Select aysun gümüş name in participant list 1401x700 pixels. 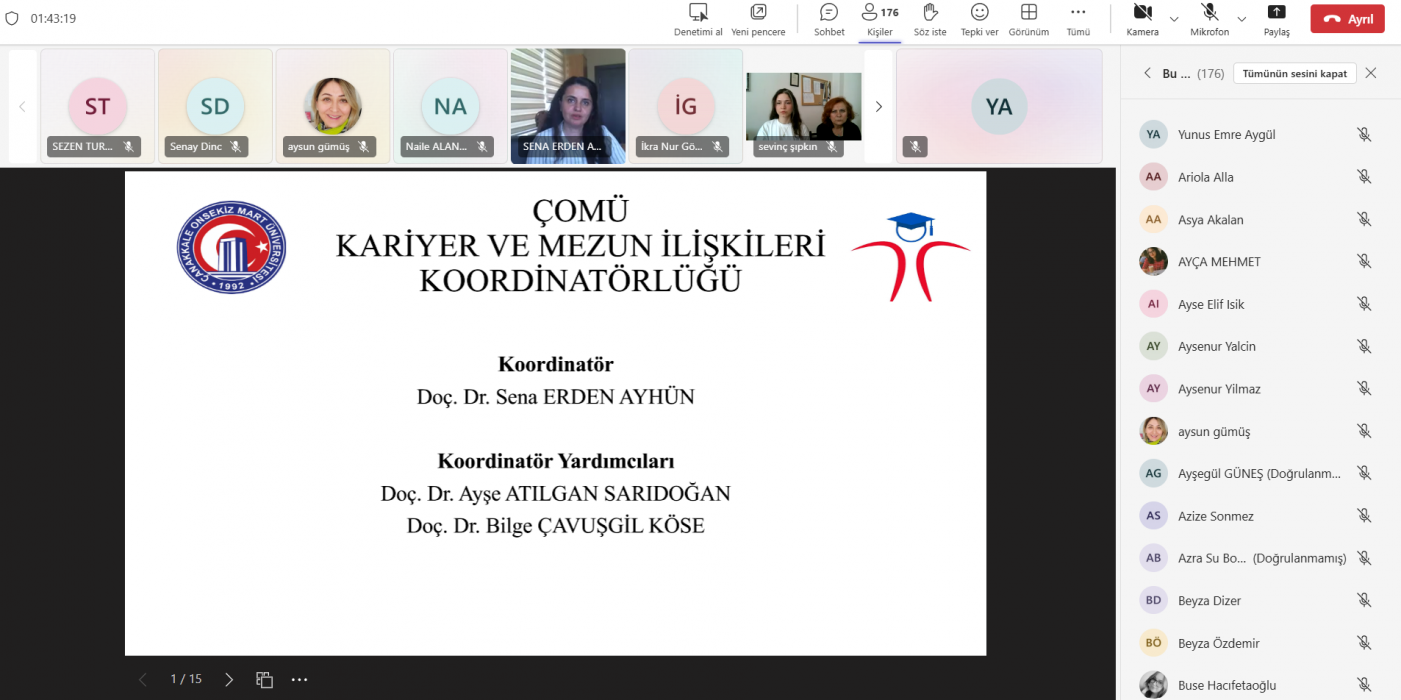(x=1214, y=432)
